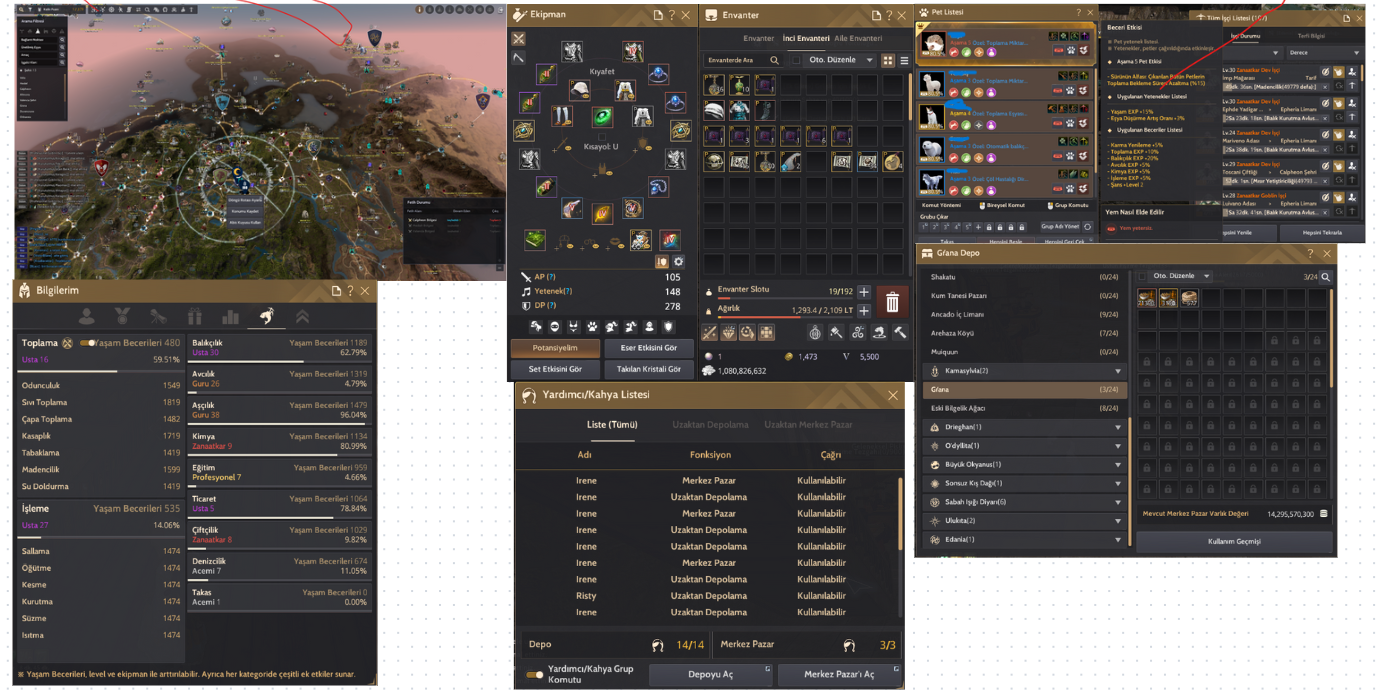Open the Ekipman gear settings icon
Image resolution: width=1378 pixels, height=692 pixels.
(x=679, y=262)
